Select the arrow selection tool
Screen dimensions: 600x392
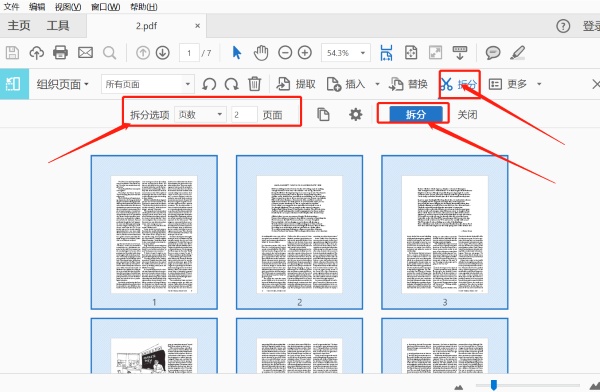(x=237, y=52)
